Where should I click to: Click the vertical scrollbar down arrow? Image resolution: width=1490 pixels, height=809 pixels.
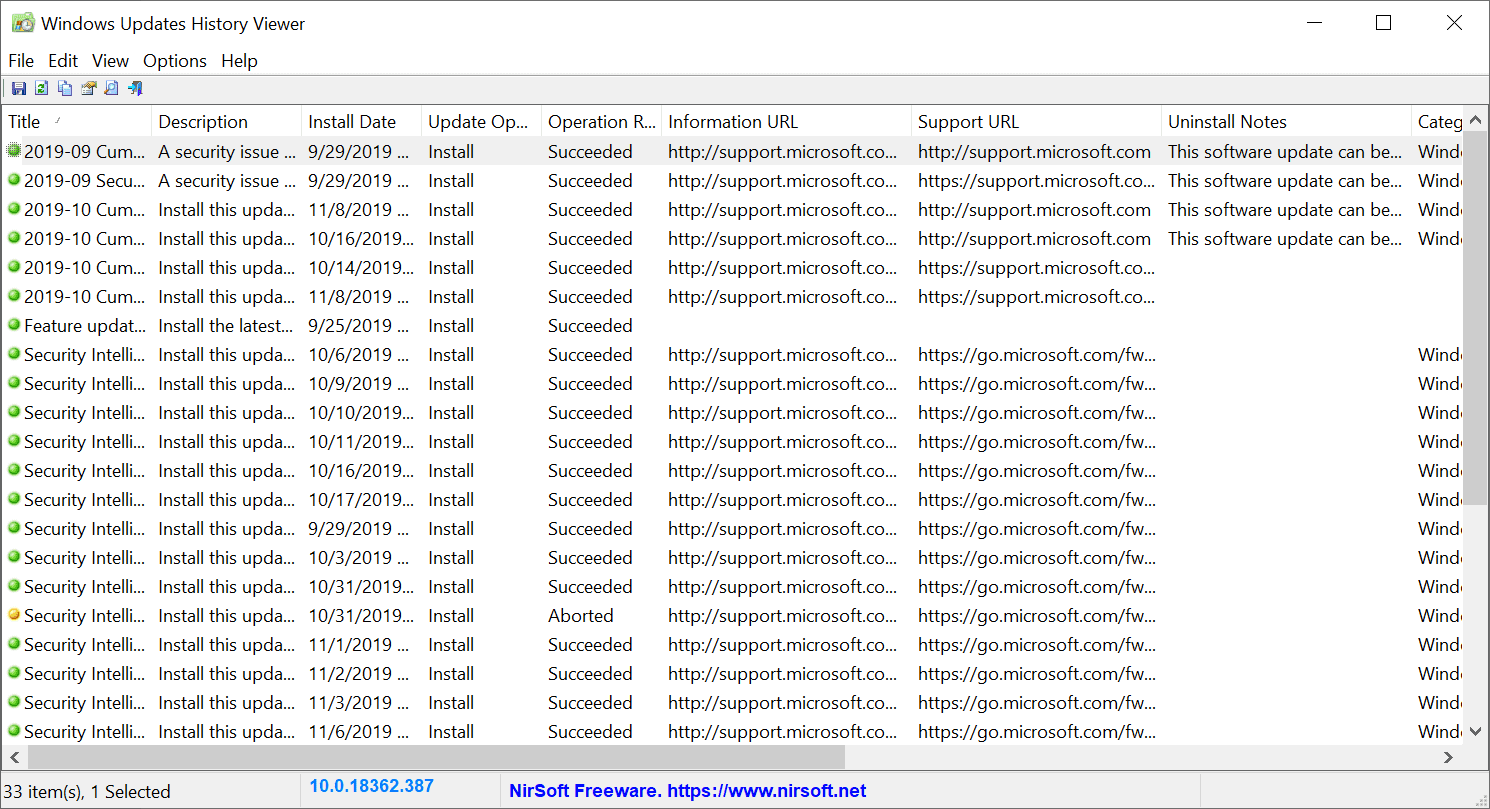point(1476,732)
